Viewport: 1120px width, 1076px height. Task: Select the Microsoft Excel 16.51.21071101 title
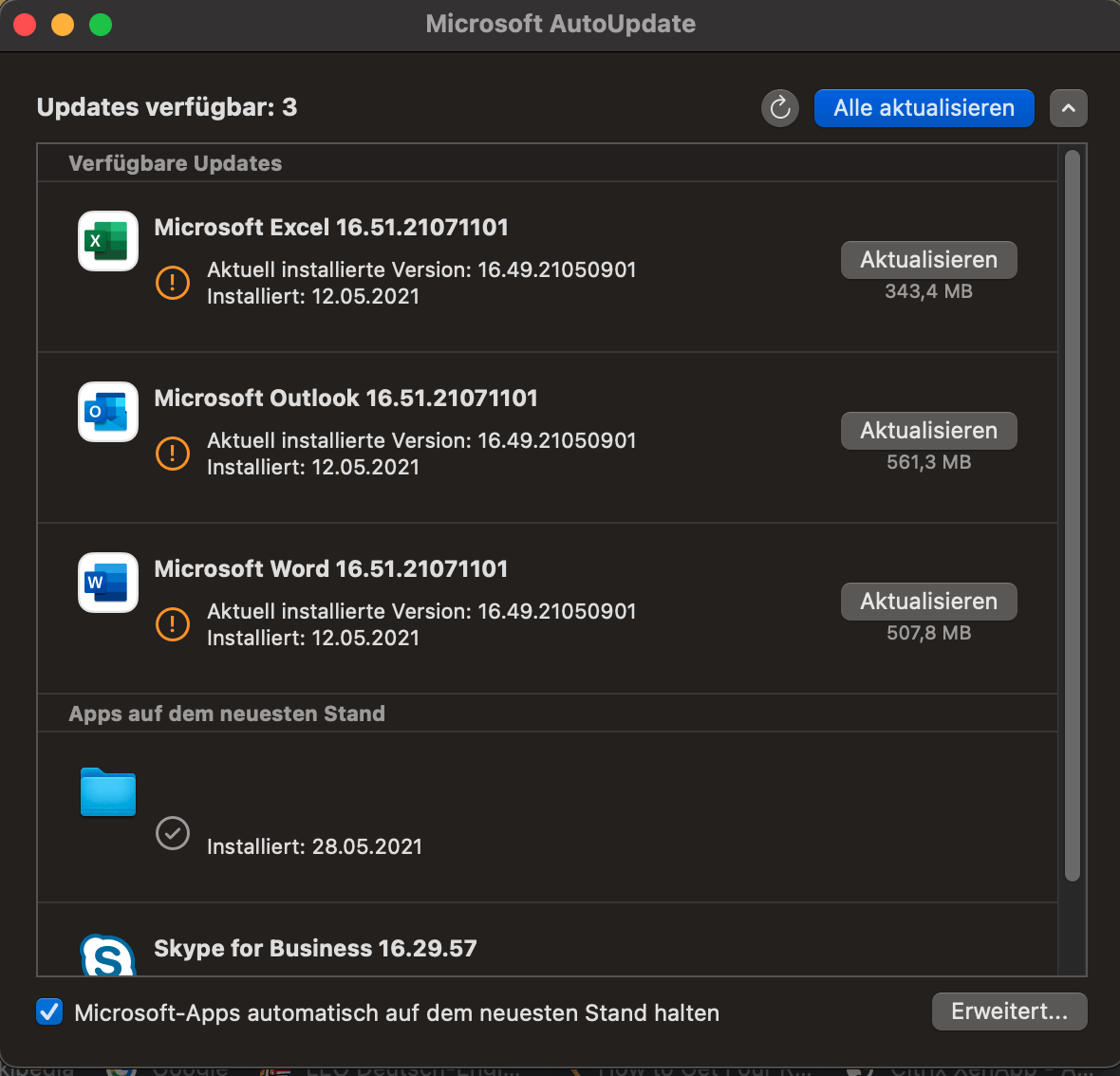pos(330,227)
